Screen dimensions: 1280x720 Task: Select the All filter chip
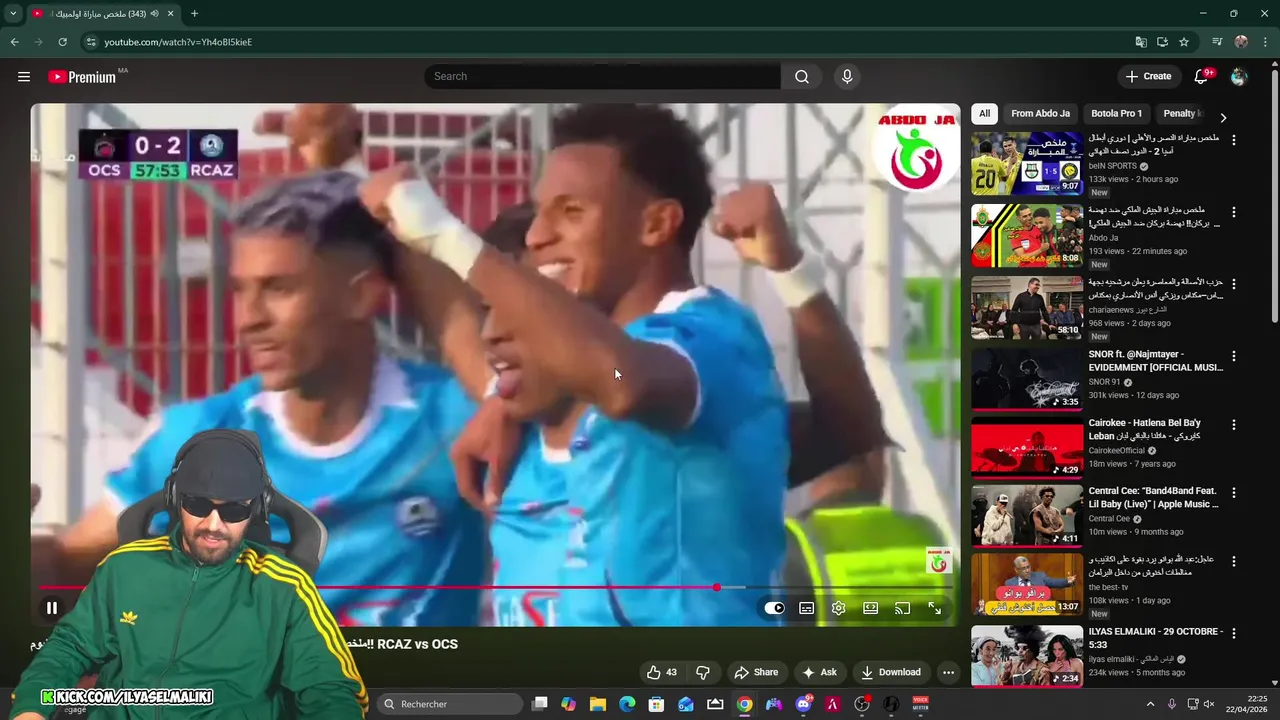pos(985,114)
